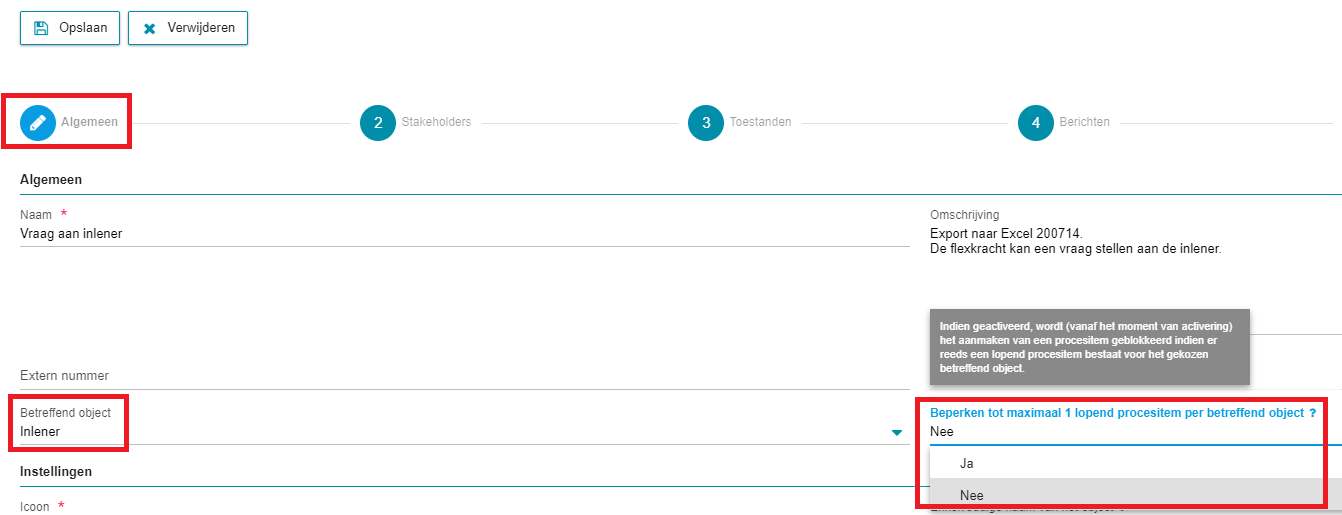Select the pencil icon for Algemeen step
This screenshot has height=515, width=1342.
click(x=38, y=122)
